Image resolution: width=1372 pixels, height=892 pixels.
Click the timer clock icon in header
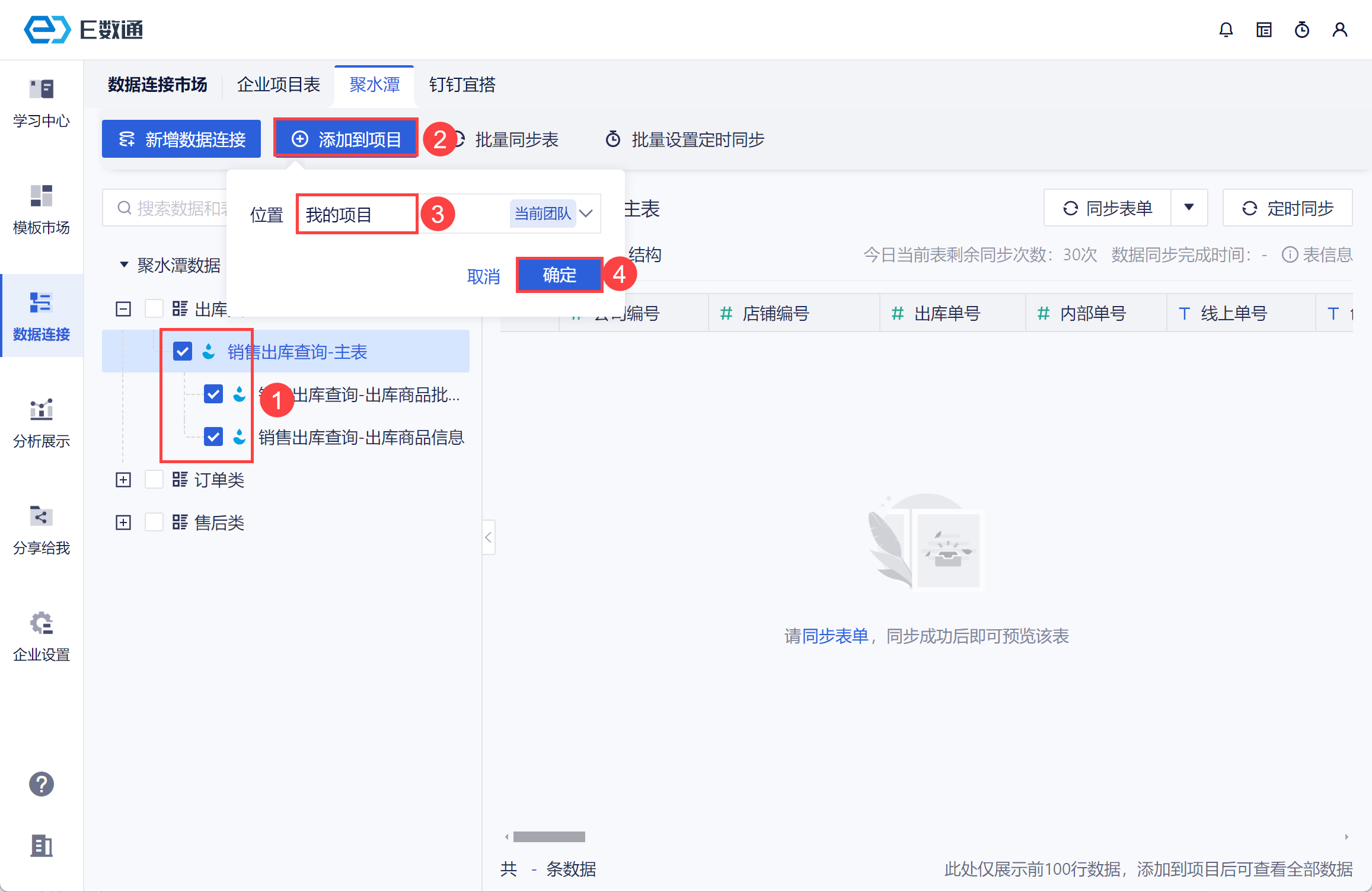[x=1301, y=30]
